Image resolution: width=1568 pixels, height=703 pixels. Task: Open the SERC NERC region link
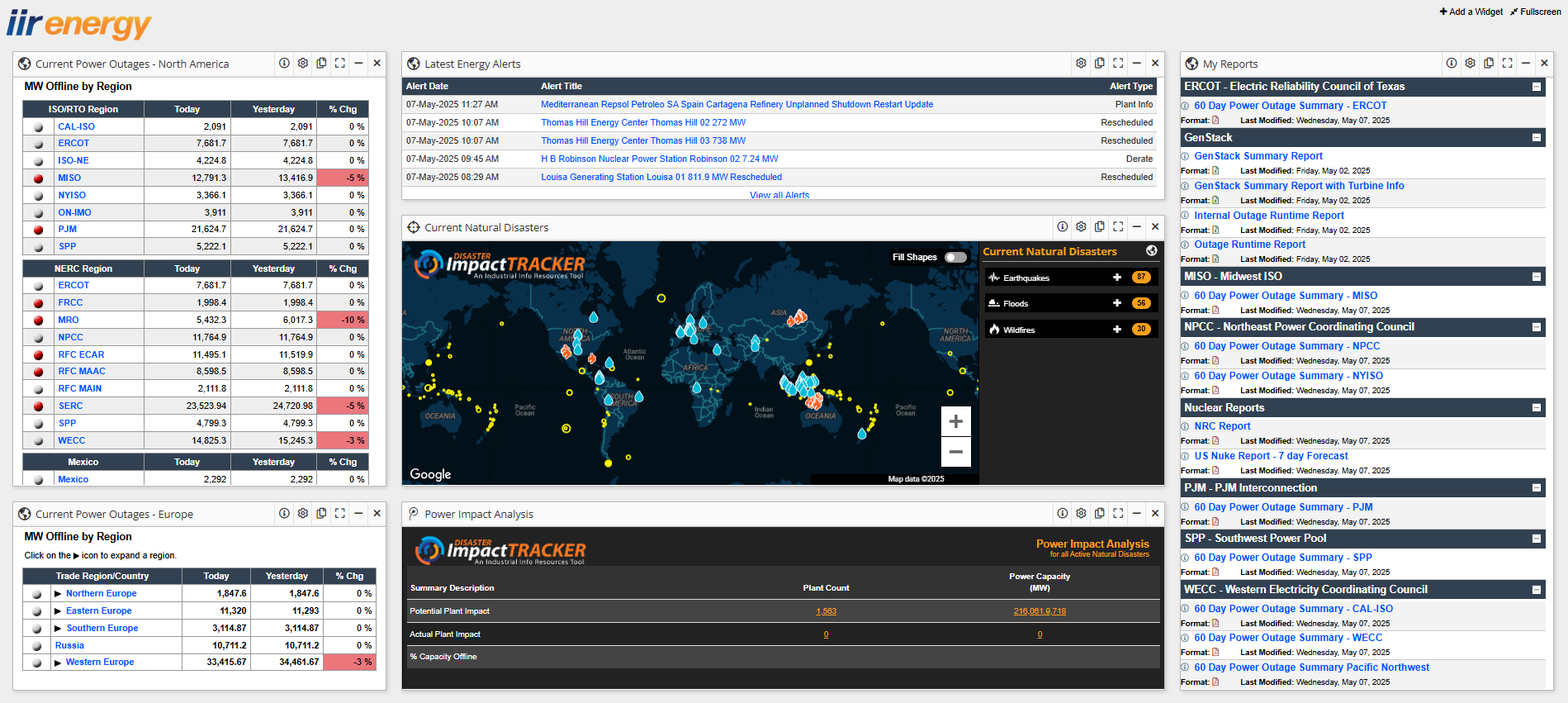70,406
